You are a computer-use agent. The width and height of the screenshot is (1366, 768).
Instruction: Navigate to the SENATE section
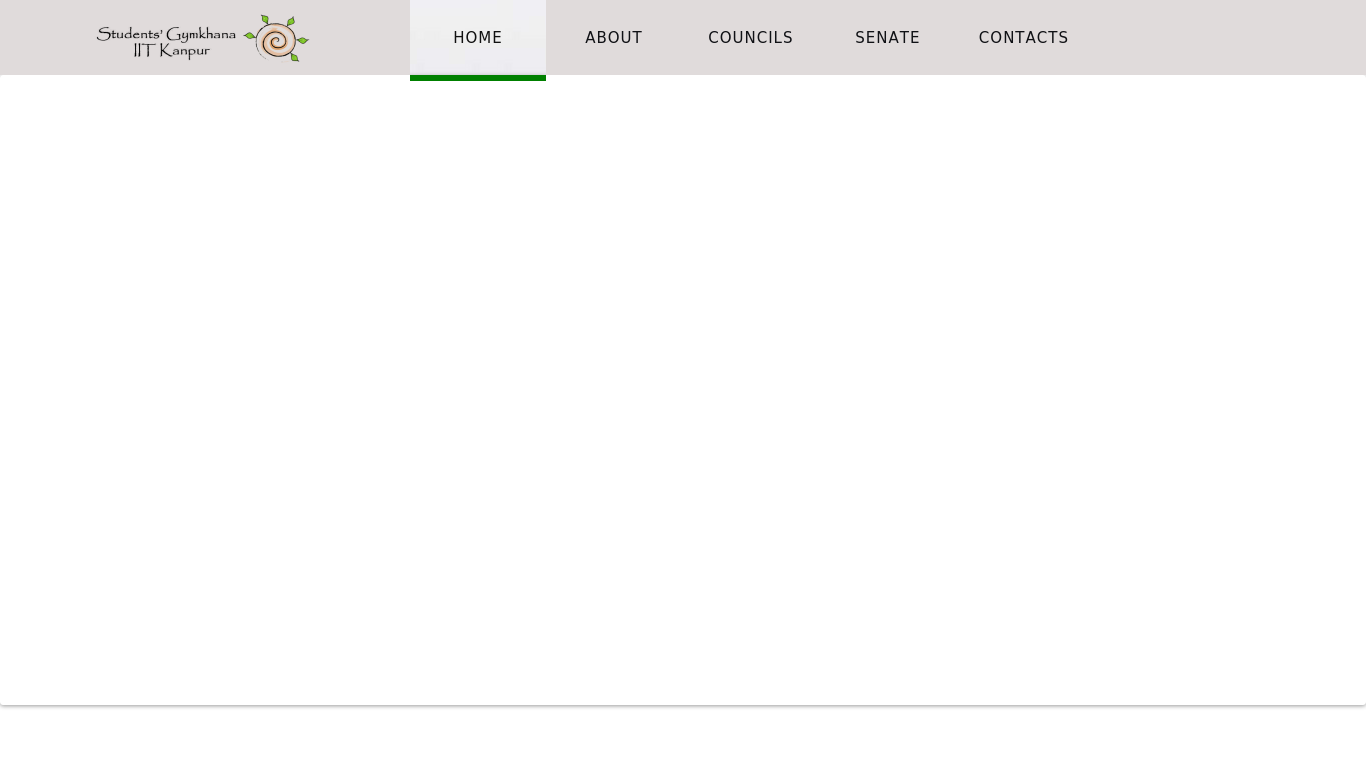click(887, 38)
